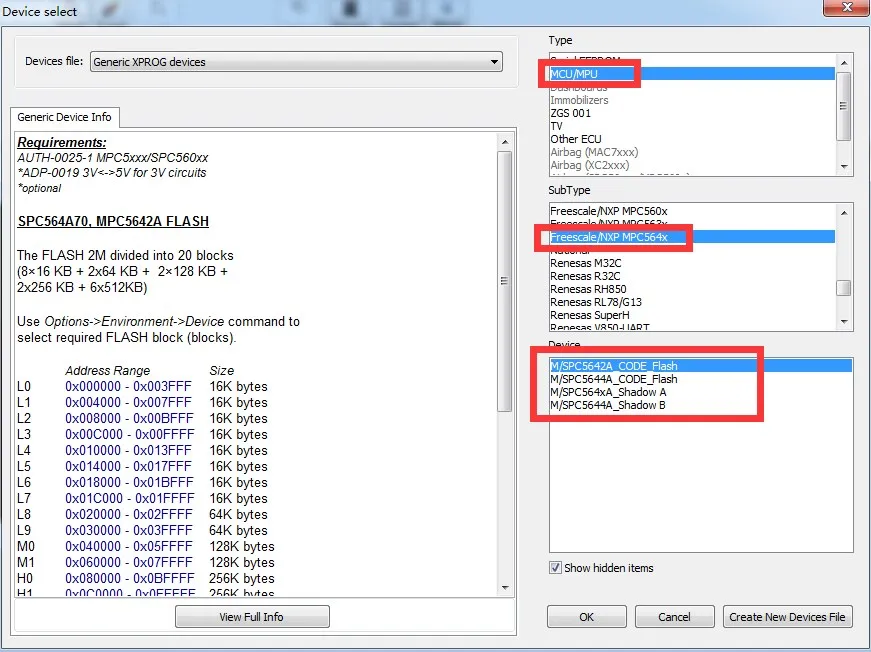Click View Full Info button
The height and width of the screenshot is (652, 871).
pyautogui.click(x=252, y=617)
